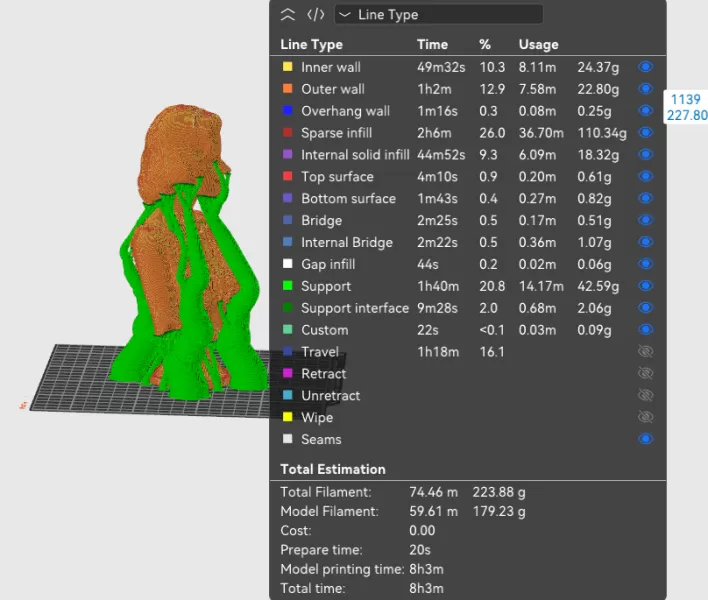The width and height of the screenshot is (708, 600).
Task: Toggle Custom line visibility eye
Action: (646, 330)
